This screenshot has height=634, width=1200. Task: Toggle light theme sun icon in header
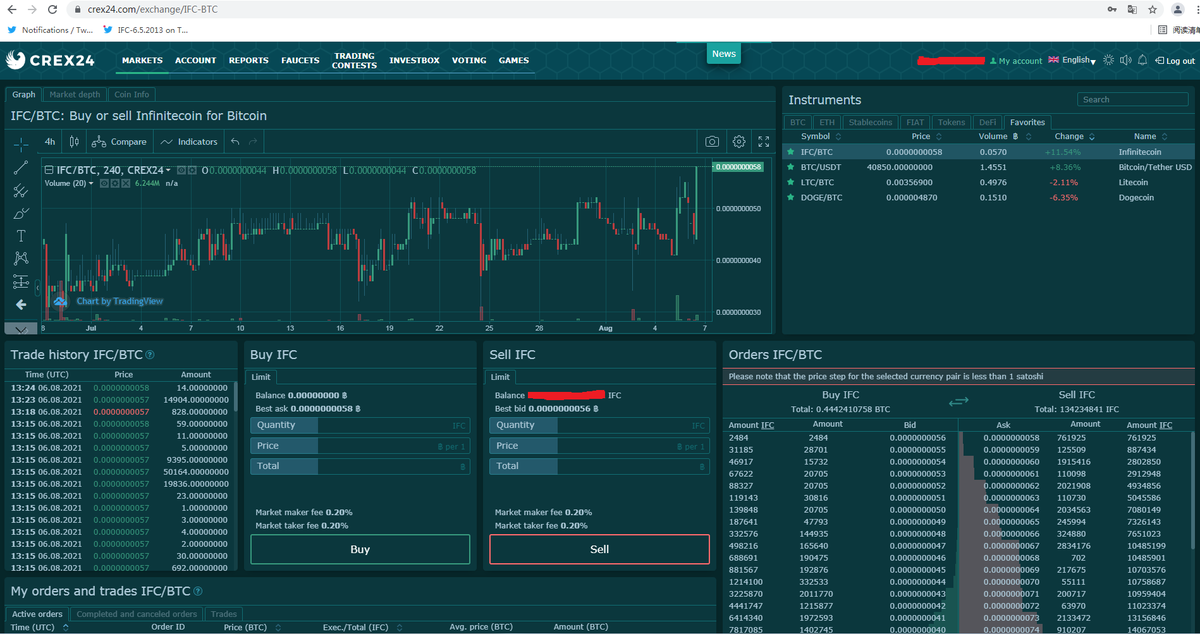[1108, 60]
